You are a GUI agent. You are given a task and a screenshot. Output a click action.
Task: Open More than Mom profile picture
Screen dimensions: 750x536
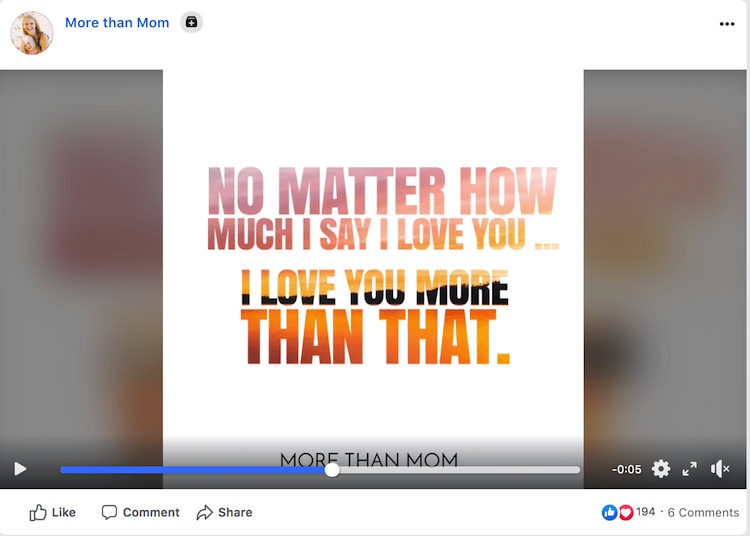(32, 33)
